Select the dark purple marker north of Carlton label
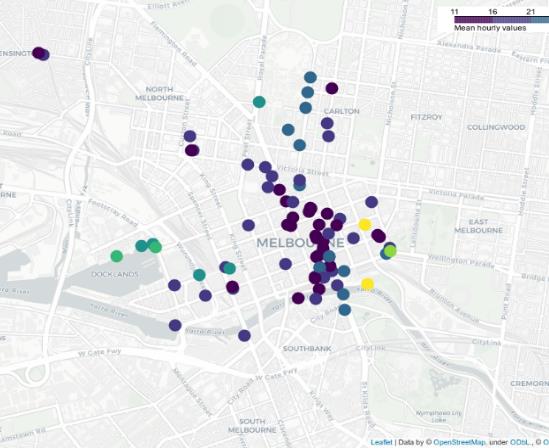Viewport: 549px width, 448px height. coord(332,88)
